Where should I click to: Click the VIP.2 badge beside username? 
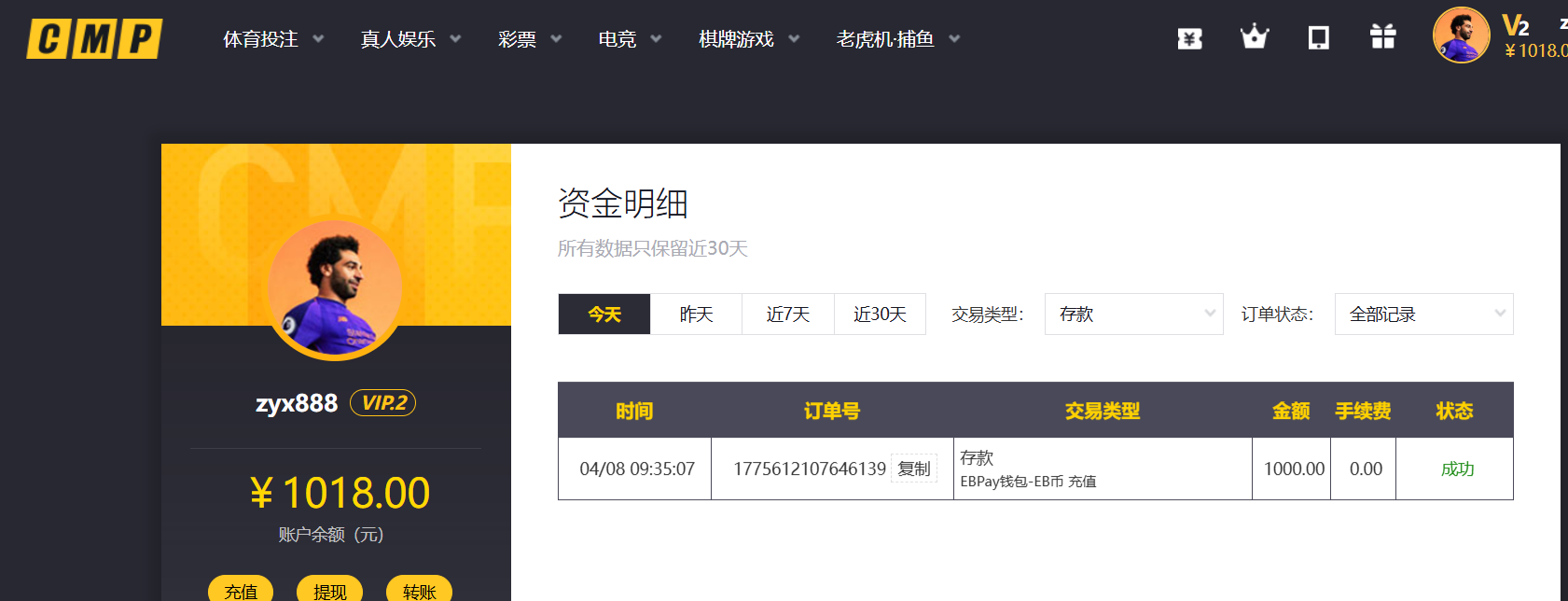pyautogui.click(x=382, y=403)
